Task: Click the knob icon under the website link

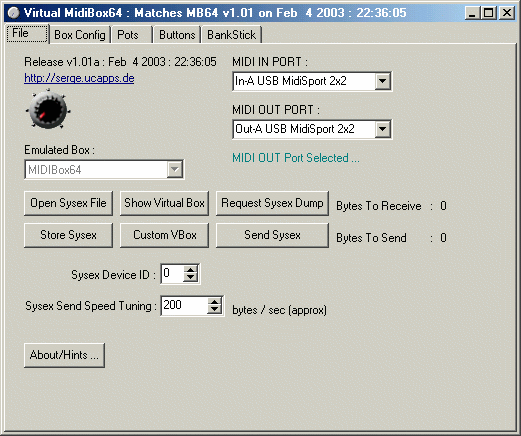Action: pyautogui.click(x=48, y=109)
